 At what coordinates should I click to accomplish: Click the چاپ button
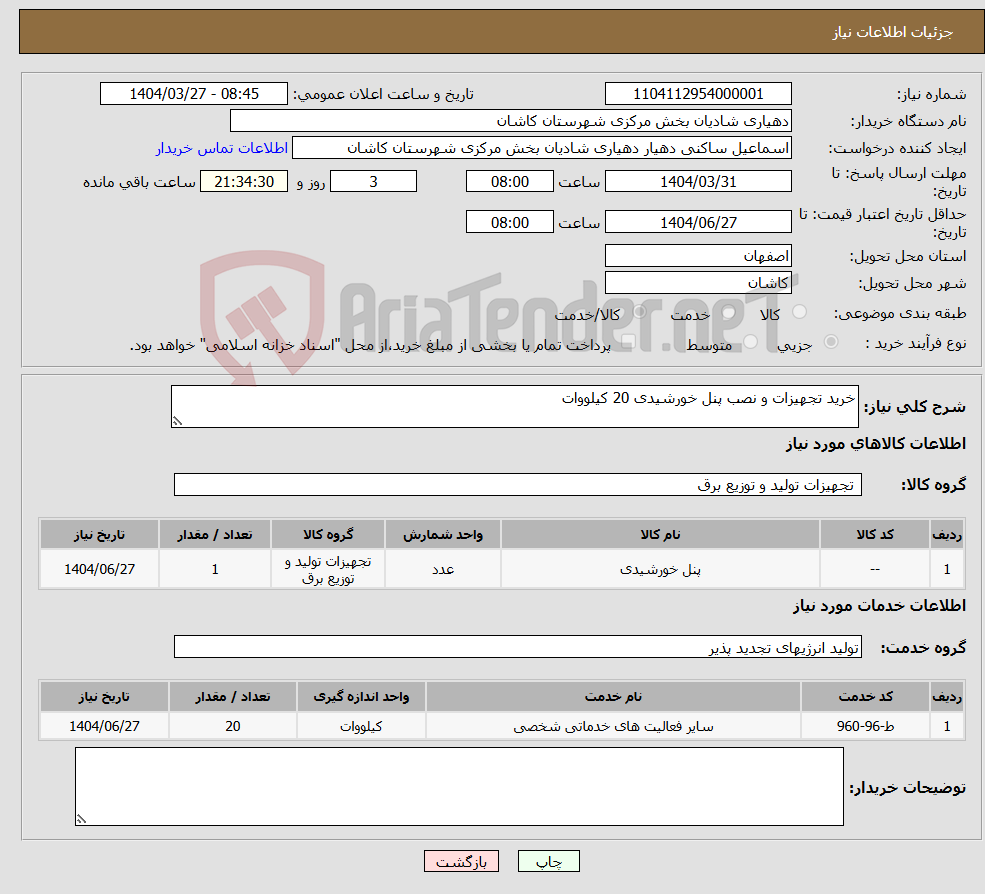point(547,861)
